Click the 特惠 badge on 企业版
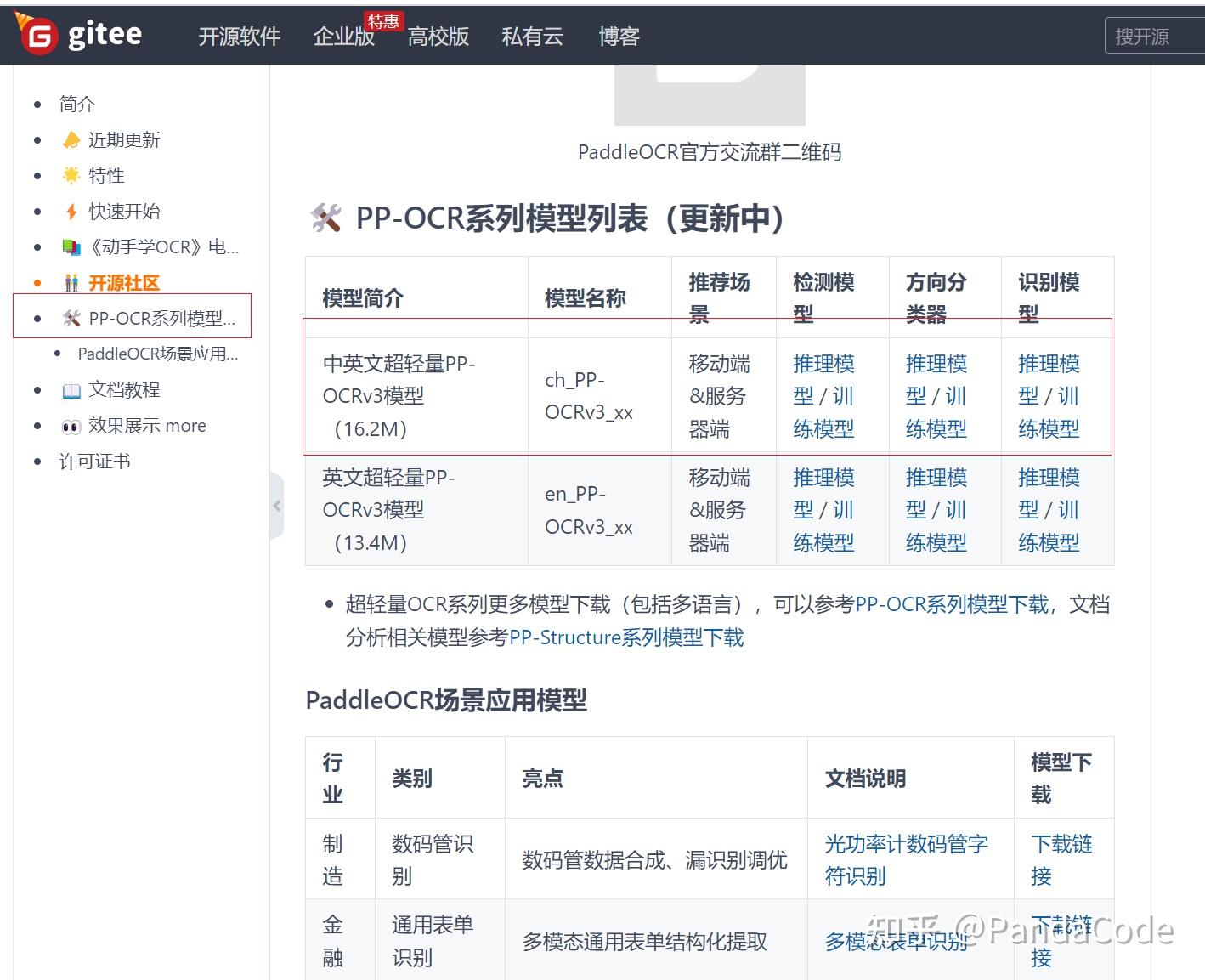Viewport: 1205px width, 980px height. [x=384, y=21]
